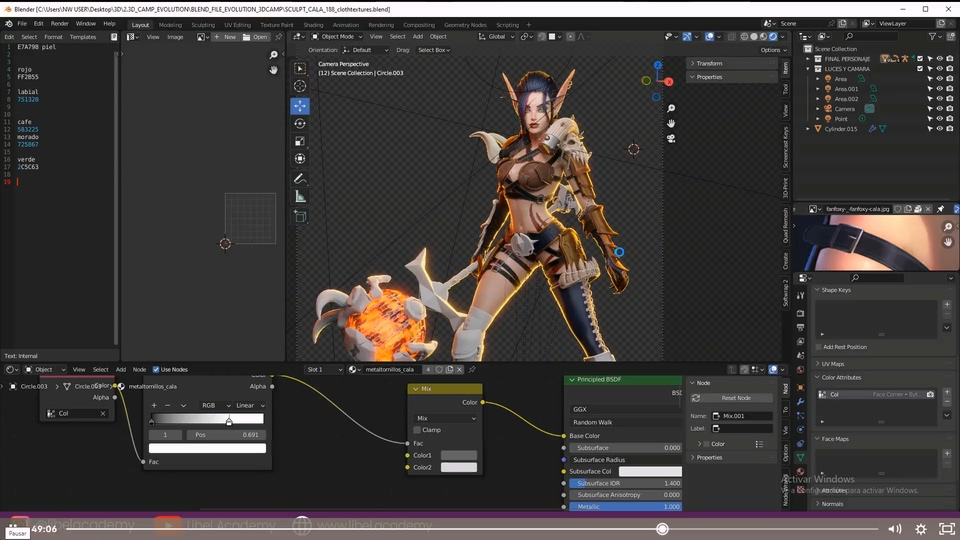Image resolution: width=960 pixels, height=540 pixels.
Task: Expand the Transform panel in sidebar
Action: coord(709,63)
